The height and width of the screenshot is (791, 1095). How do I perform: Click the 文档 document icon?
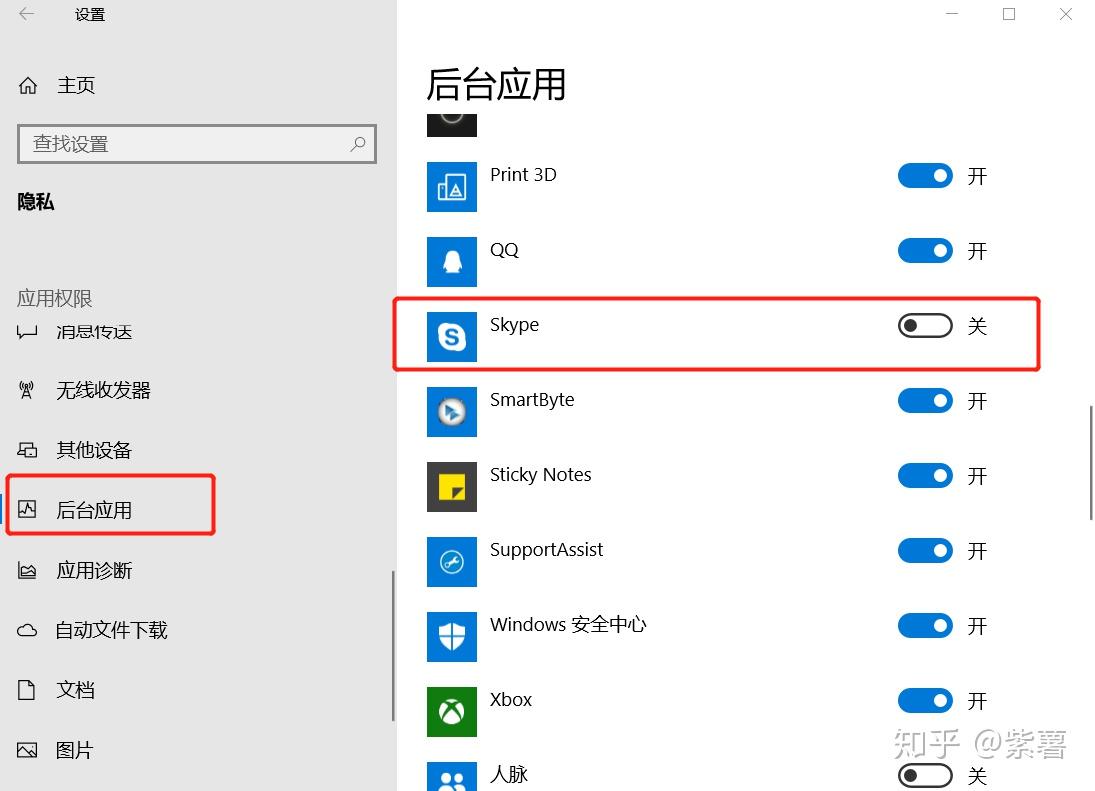pyautogui.click(x=27, y=690)
